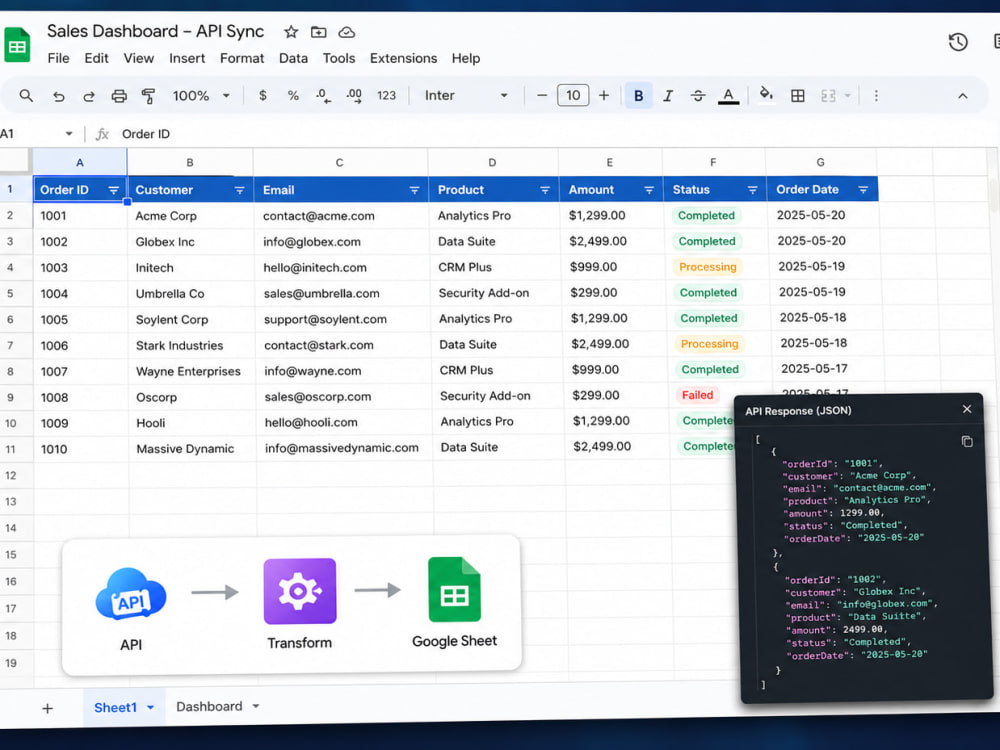1000x750 pixels.
Task: Click the font size field showing 10
Action: (x=573, y=96)
